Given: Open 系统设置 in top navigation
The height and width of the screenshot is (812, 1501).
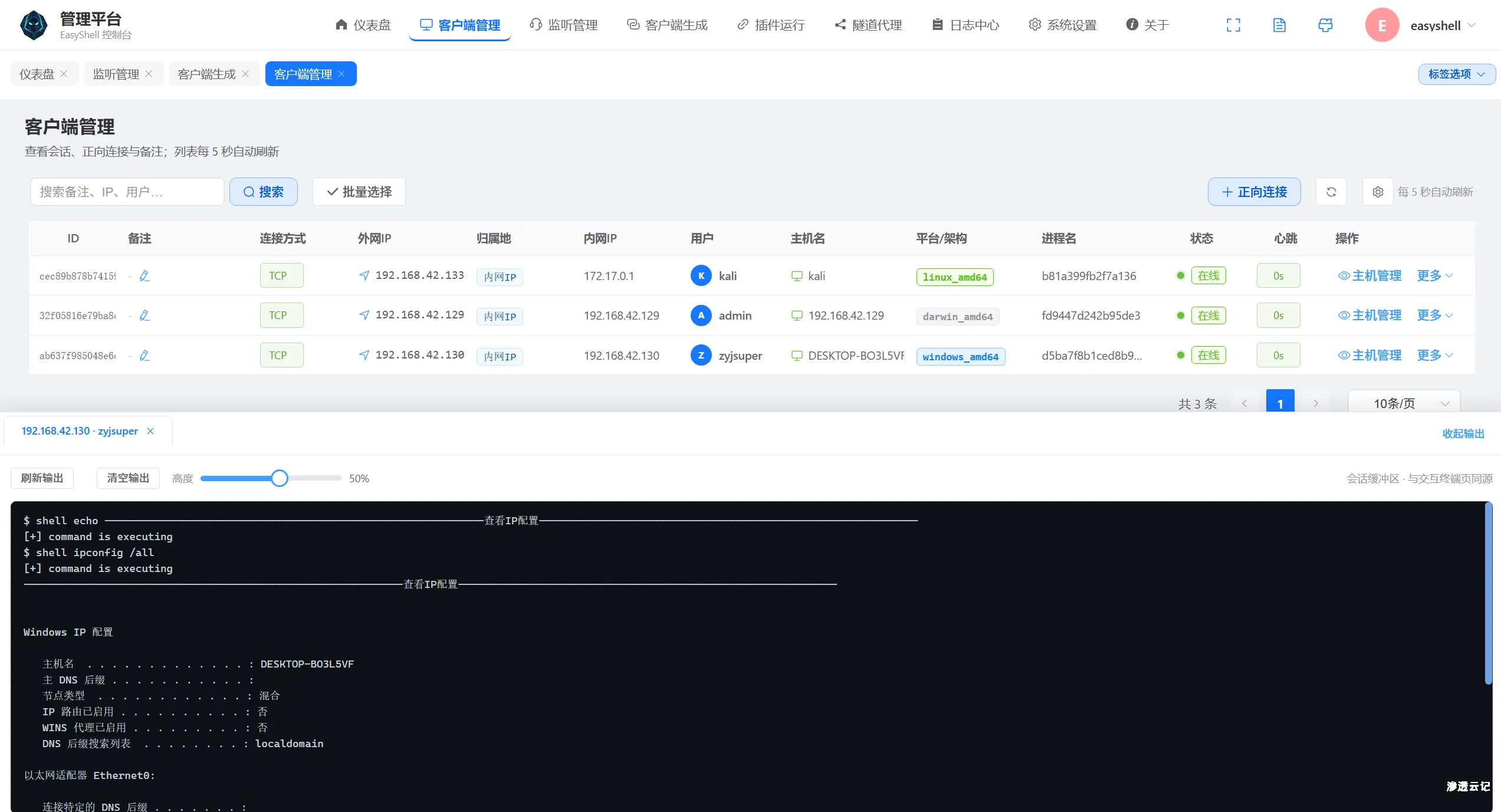Looking at the screenshot, I should [x=1063, y=25].
